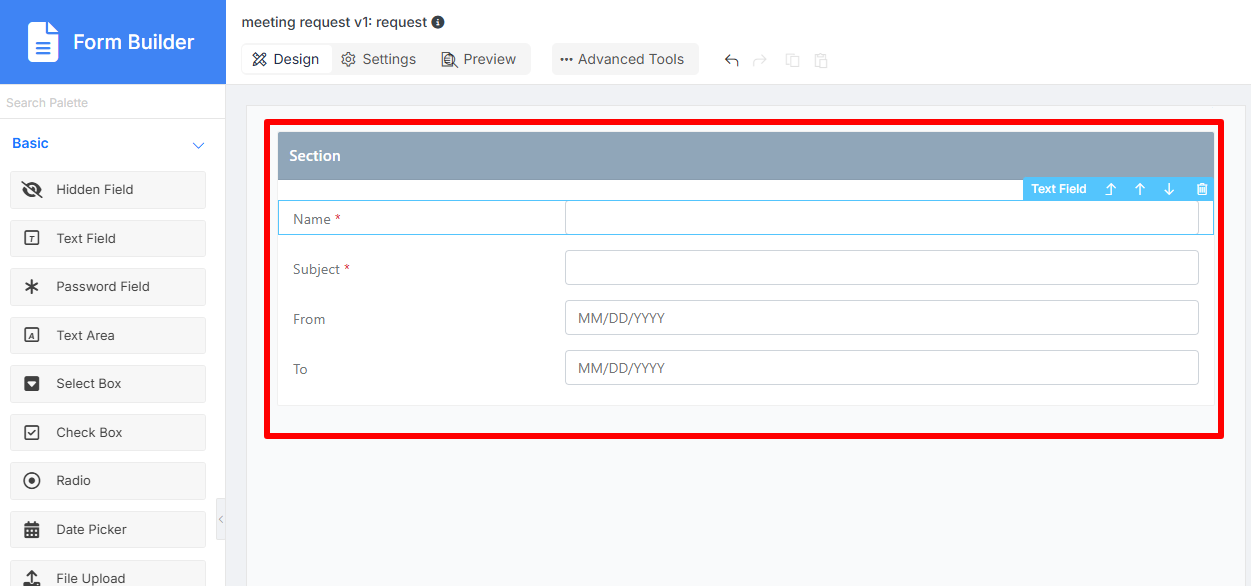
Task: Select the Check Box palette element
Action: point(108,433)
